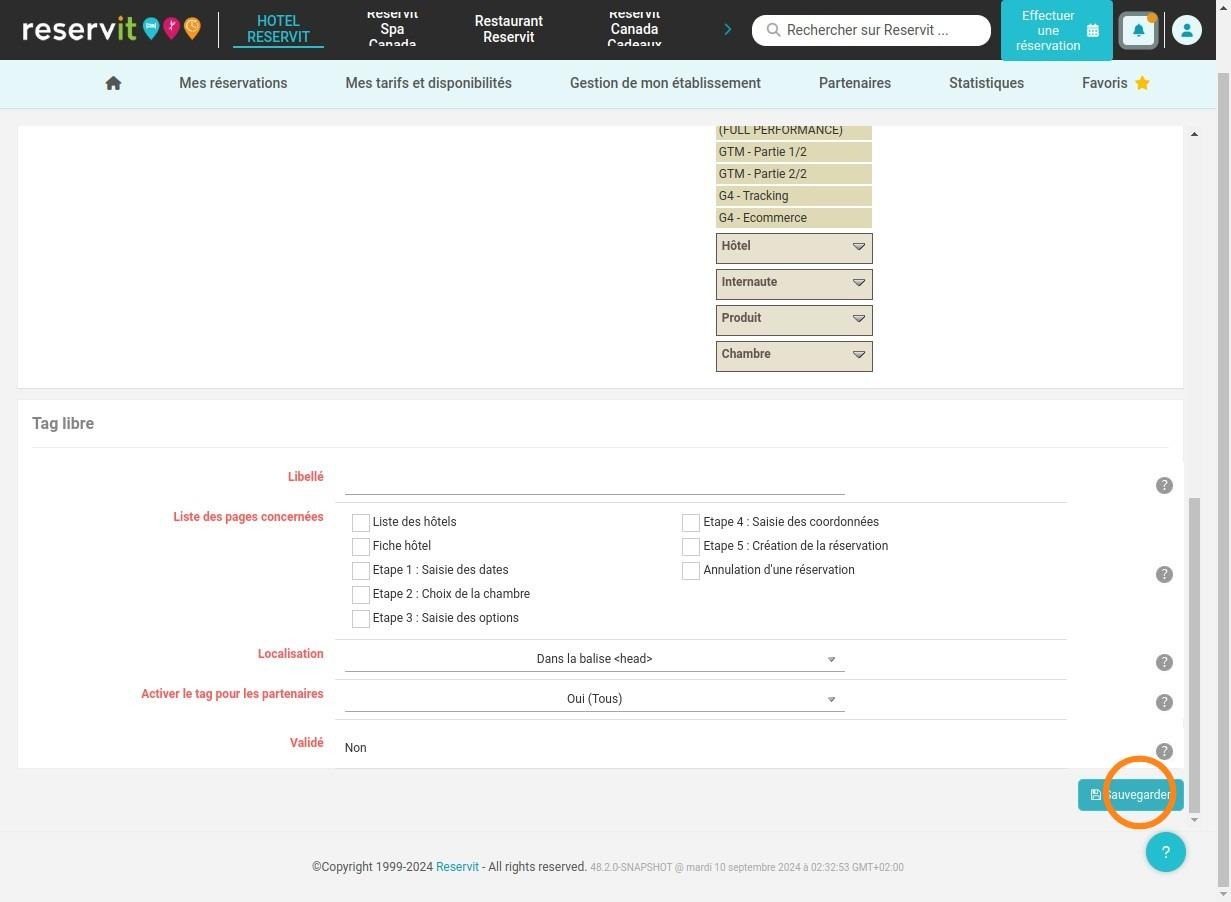Click the help icon next to Libellé
Image resolution: width=1231 pixels, height=902 pixels.
tap(1164, 485)
